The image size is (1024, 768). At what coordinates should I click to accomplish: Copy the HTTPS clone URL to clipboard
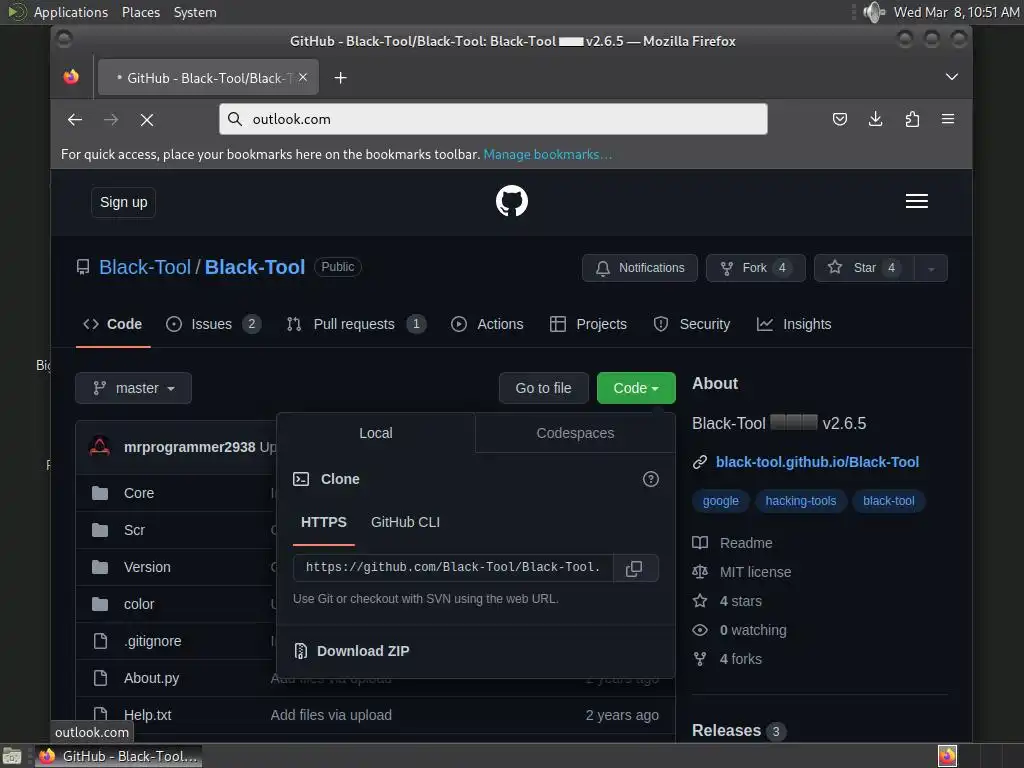(634, 568)
